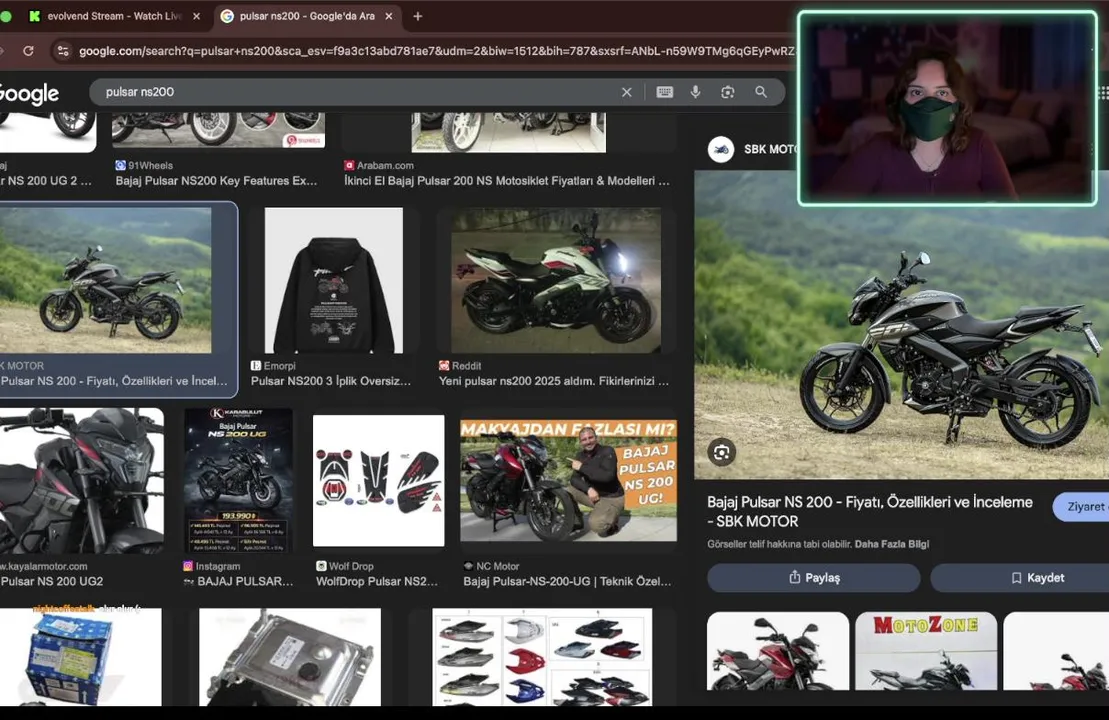The height and width of the screenshot is (720, 1109).
Task: Select the blue spare part box thumbnail
Action: (x=81, y=657)
